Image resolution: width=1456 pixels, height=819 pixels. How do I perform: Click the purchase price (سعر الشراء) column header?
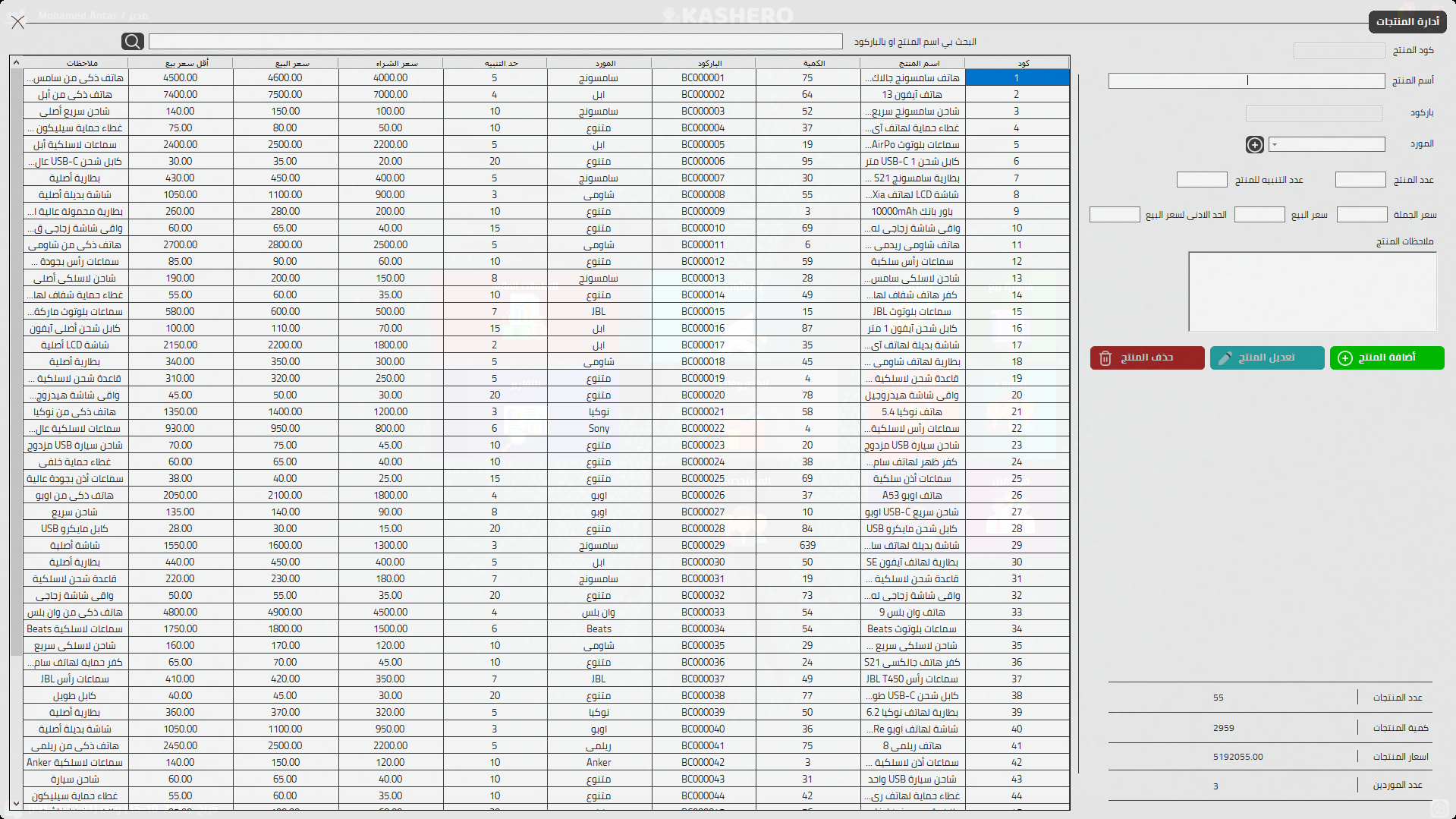[391, 63]
